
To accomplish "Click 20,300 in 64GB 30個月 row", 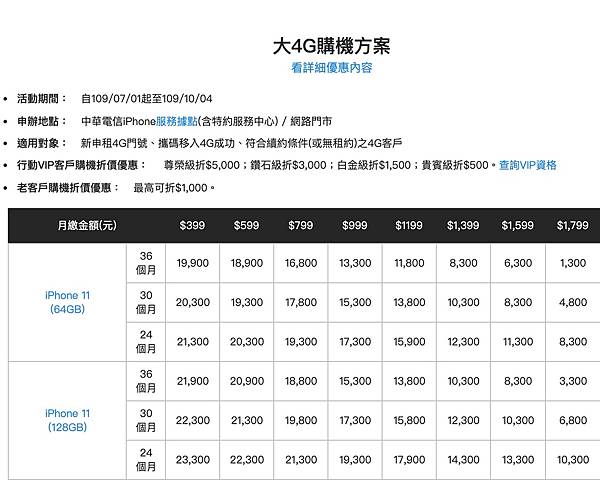I will [192, 302].
